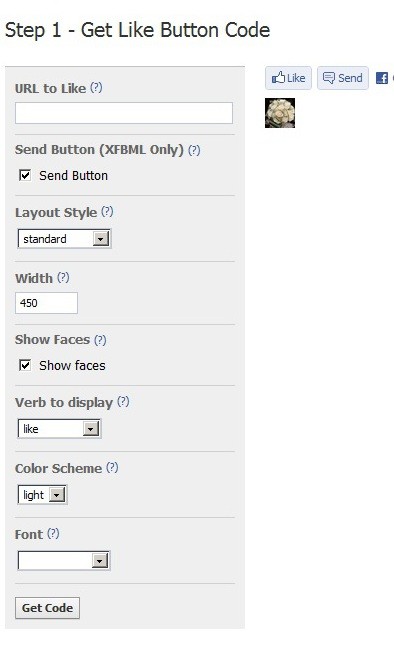Open the Verb to display dropdown showing like
The image size is (394, 650).
[59, 429]
